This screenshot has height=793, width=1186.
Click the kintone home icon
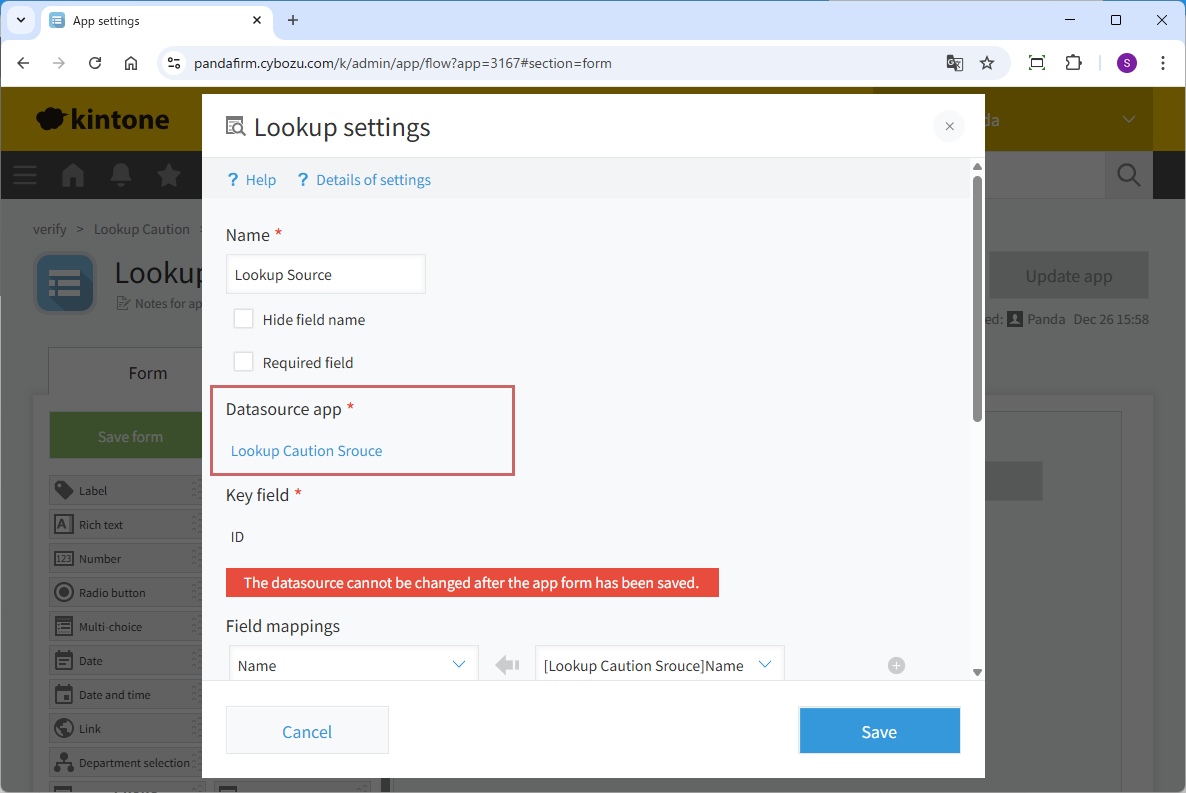(73, 176)
